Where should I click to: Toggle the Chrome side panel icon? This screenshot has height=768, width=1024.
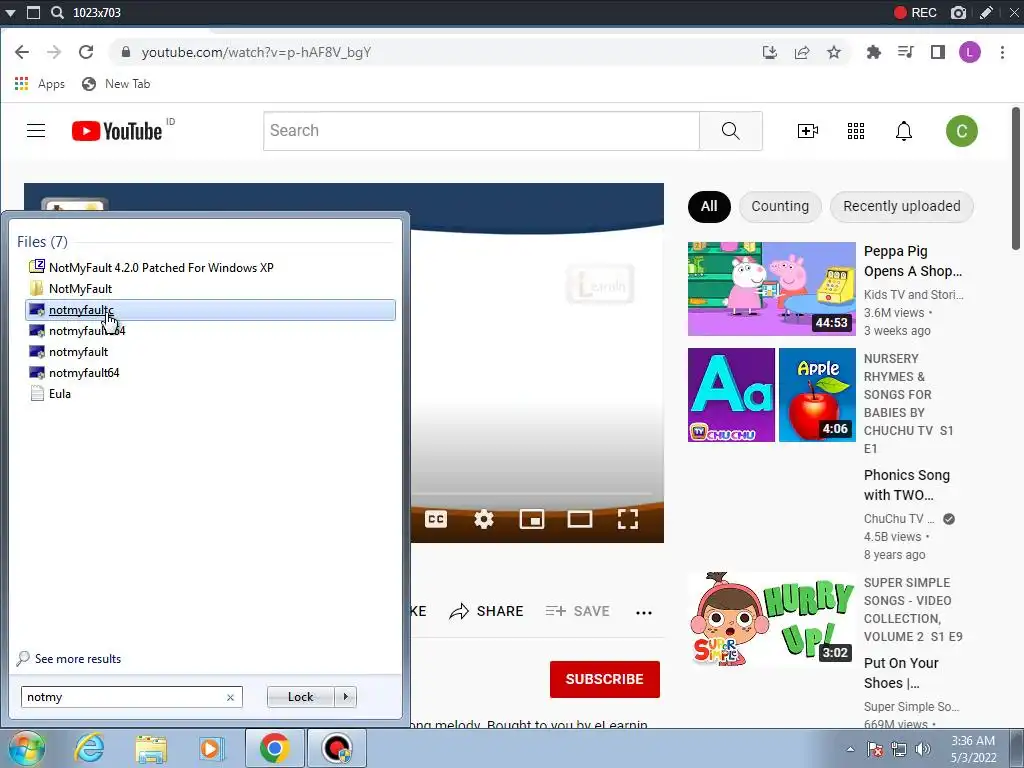point(938,52)
